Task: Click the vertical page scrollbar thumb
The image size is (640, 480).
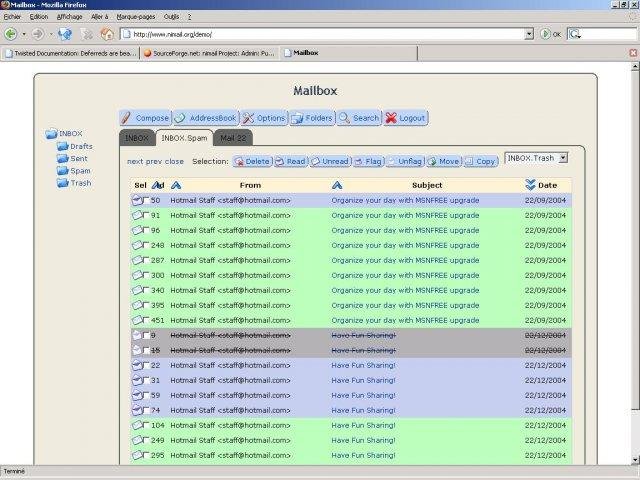Action: click(x=634, y=240)
